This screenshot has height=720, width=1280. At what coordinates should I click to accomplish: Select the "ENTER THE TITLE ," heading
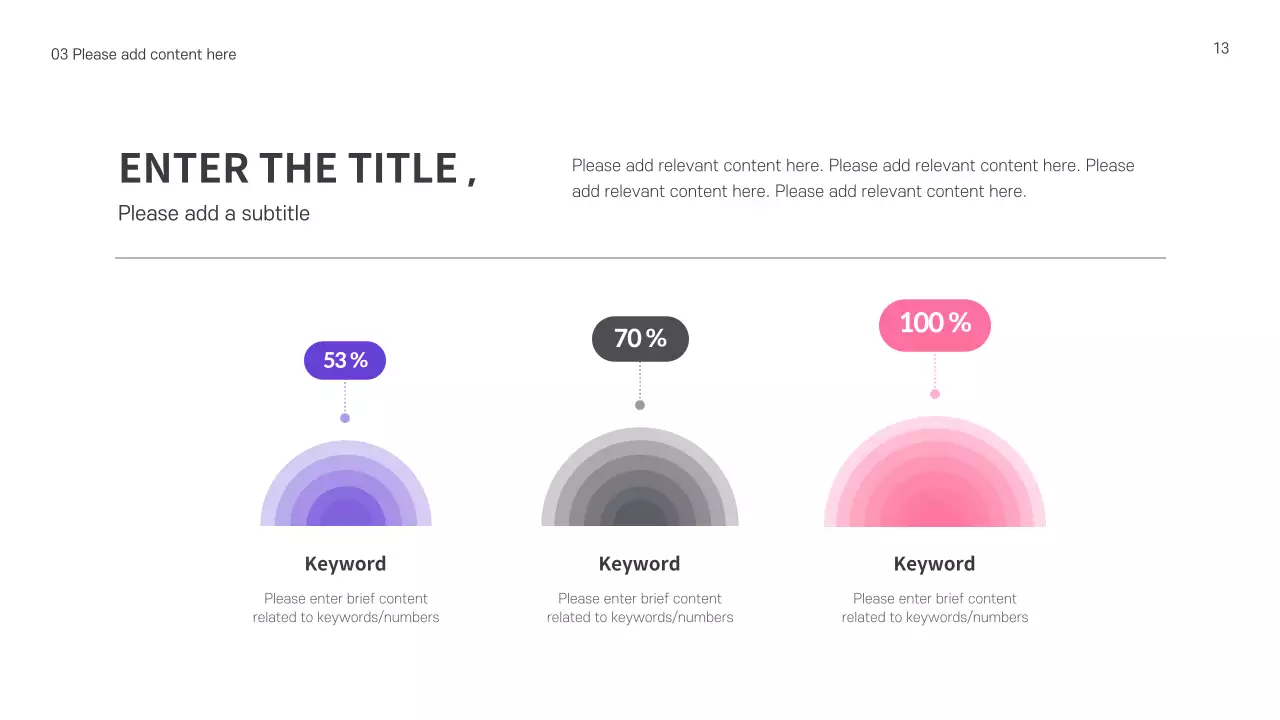click(298, 168)
